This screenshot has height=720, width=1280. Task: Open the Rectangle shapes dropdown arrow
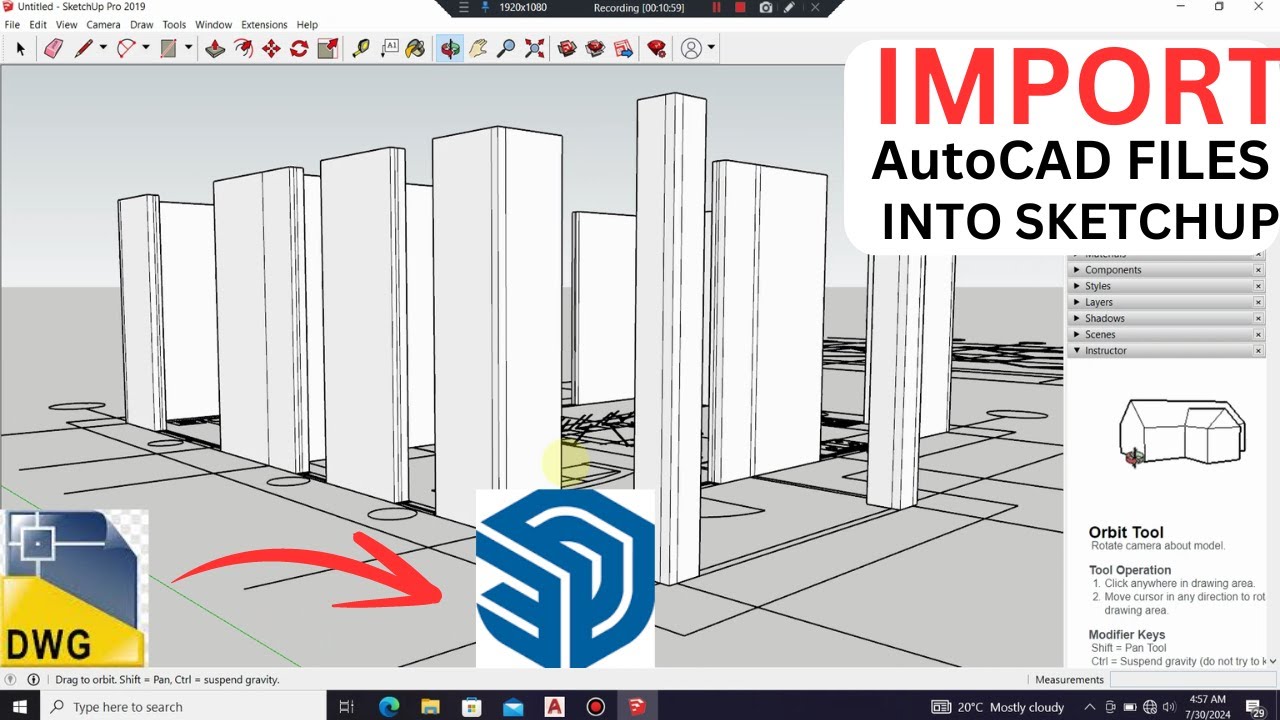188,47
